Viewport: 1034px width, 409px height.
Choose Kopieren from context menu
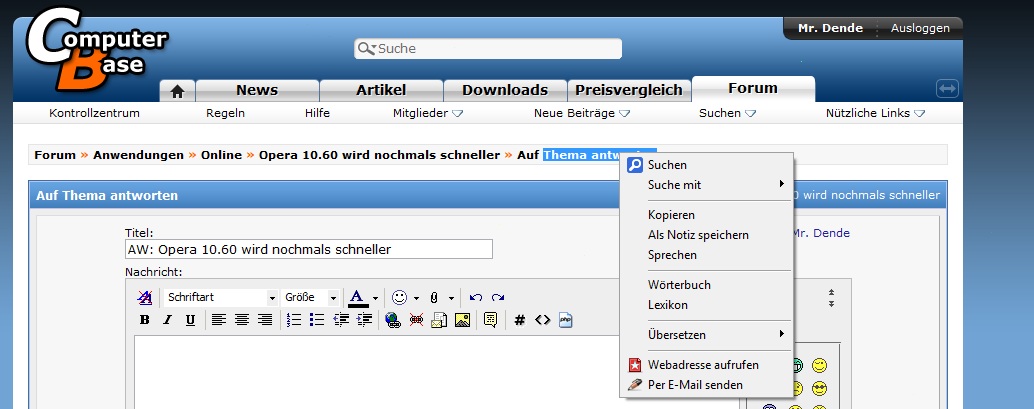pos(707,214)
